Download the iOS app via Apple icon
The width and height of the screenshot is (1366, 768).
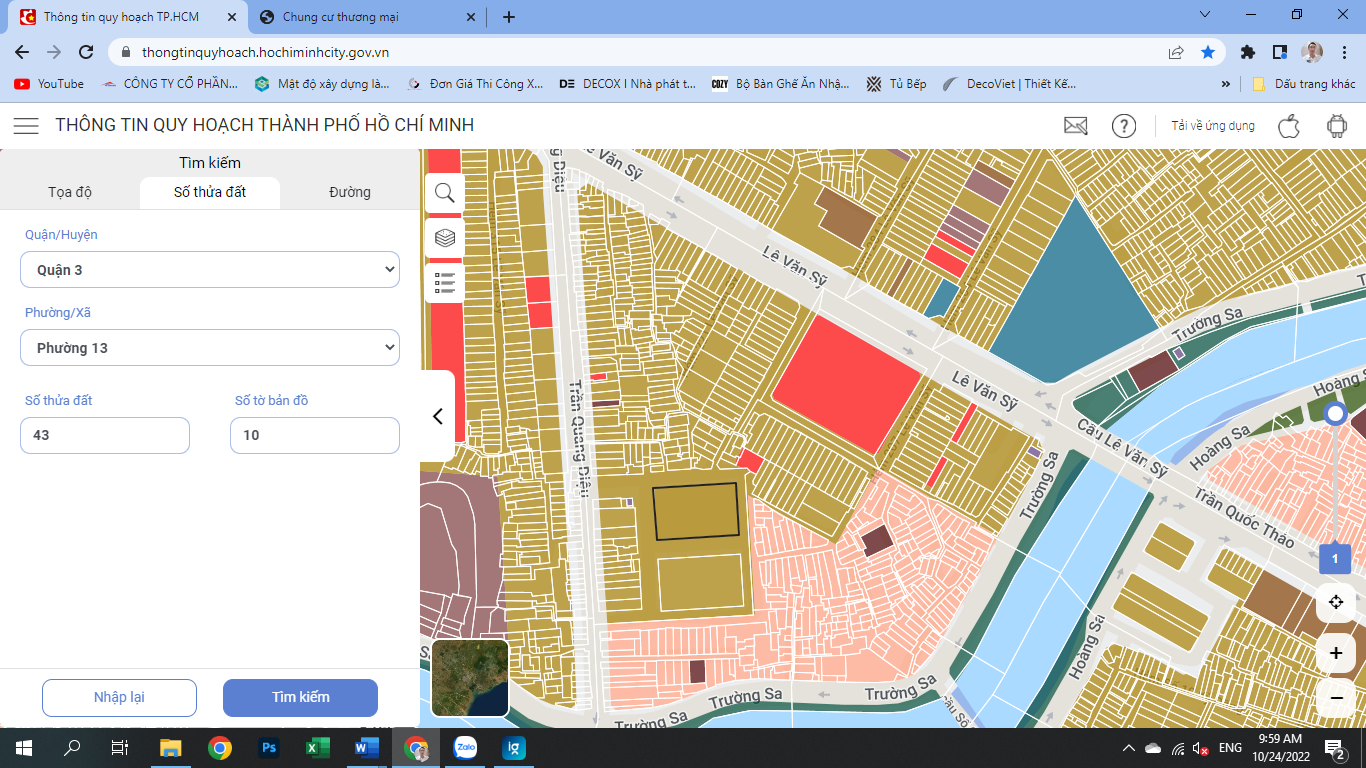1288,125
